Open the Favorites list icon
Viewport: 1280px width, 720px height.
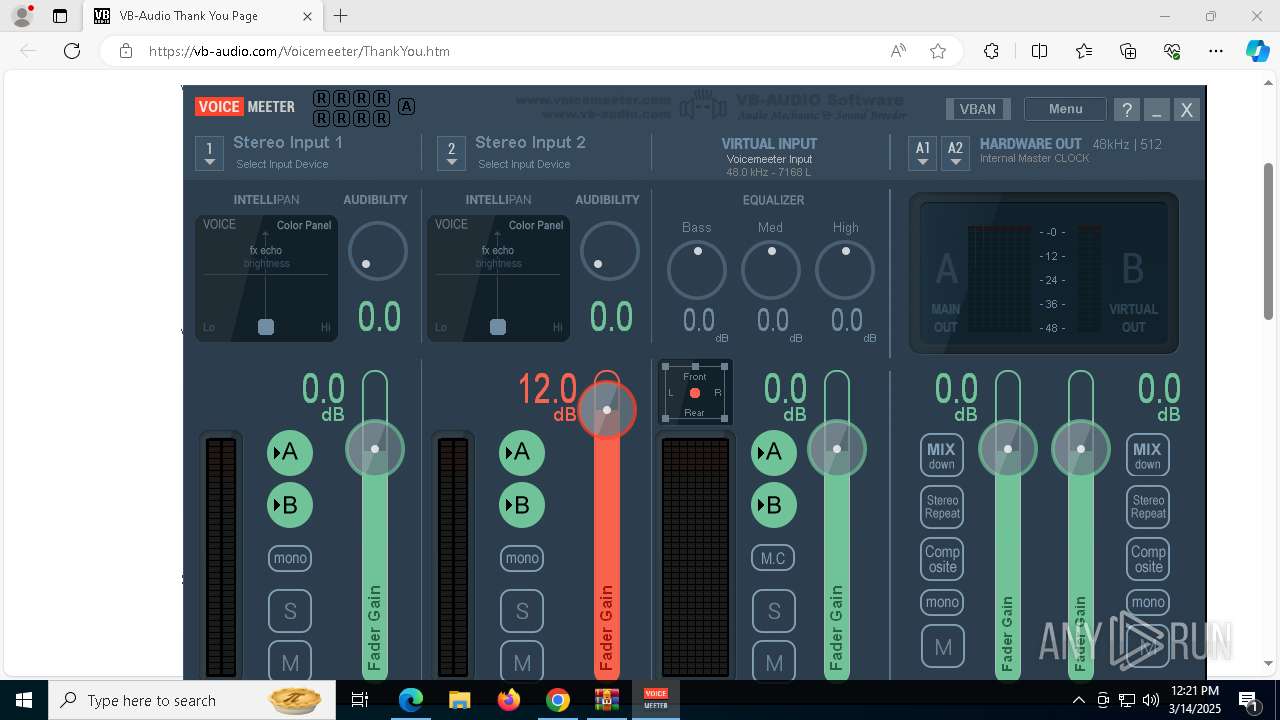tap(1084, 51)
